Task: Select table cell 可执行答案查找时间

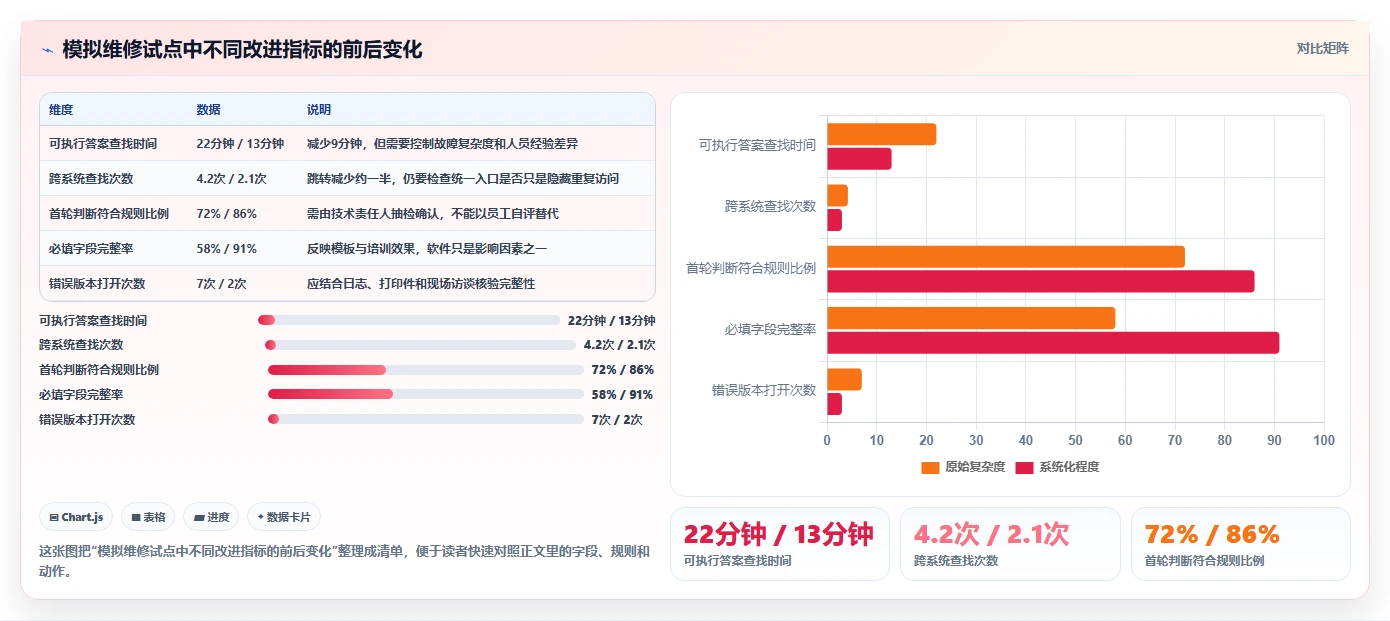Action: (x=103, y=144)
